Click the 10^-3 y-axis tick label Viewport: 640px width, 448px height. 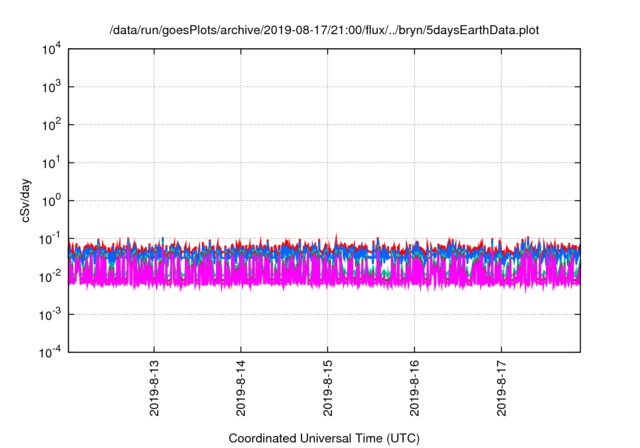[50, 315]
